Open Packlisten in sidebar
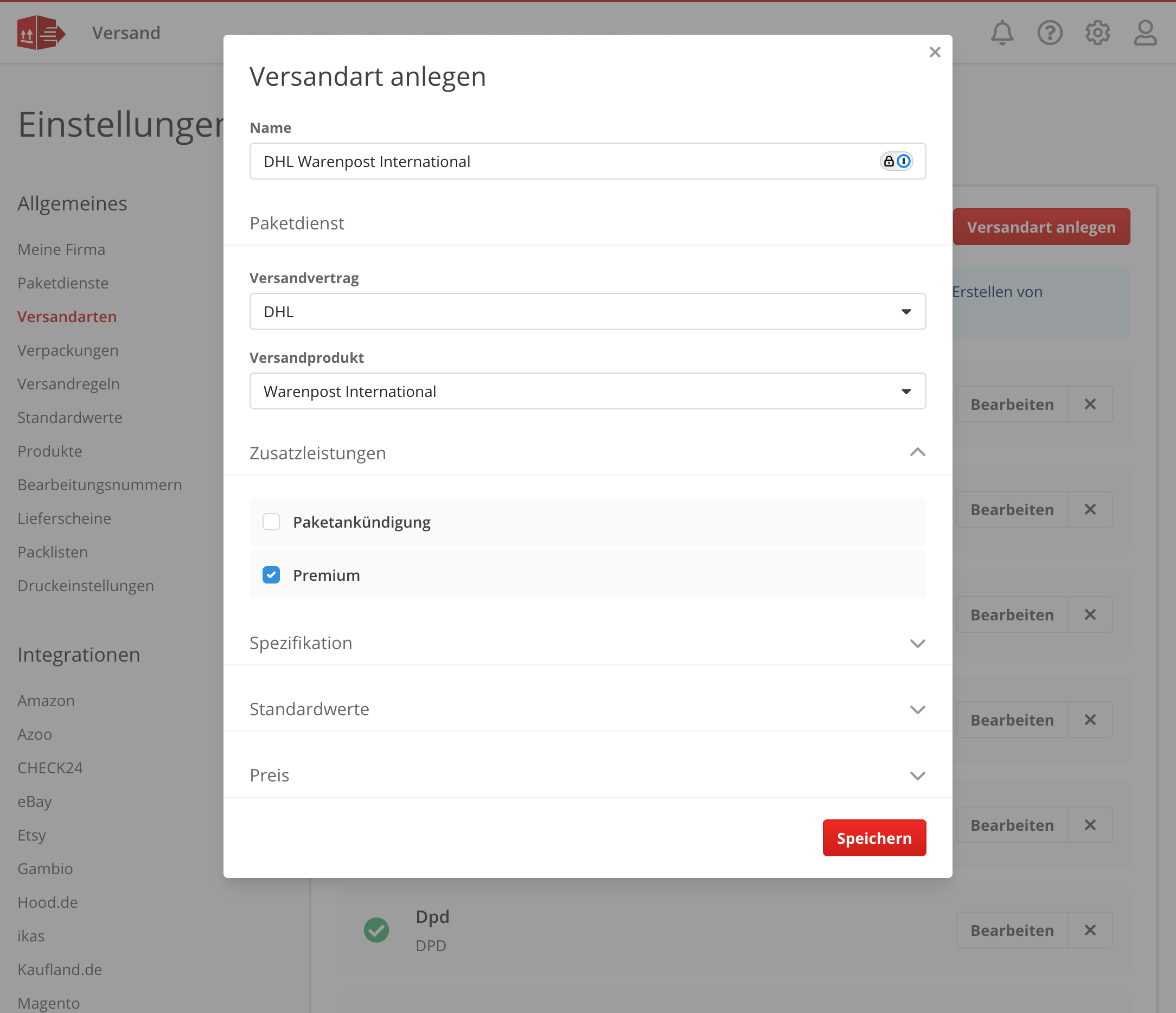The image size is (1176, 1013). point(53,552)
